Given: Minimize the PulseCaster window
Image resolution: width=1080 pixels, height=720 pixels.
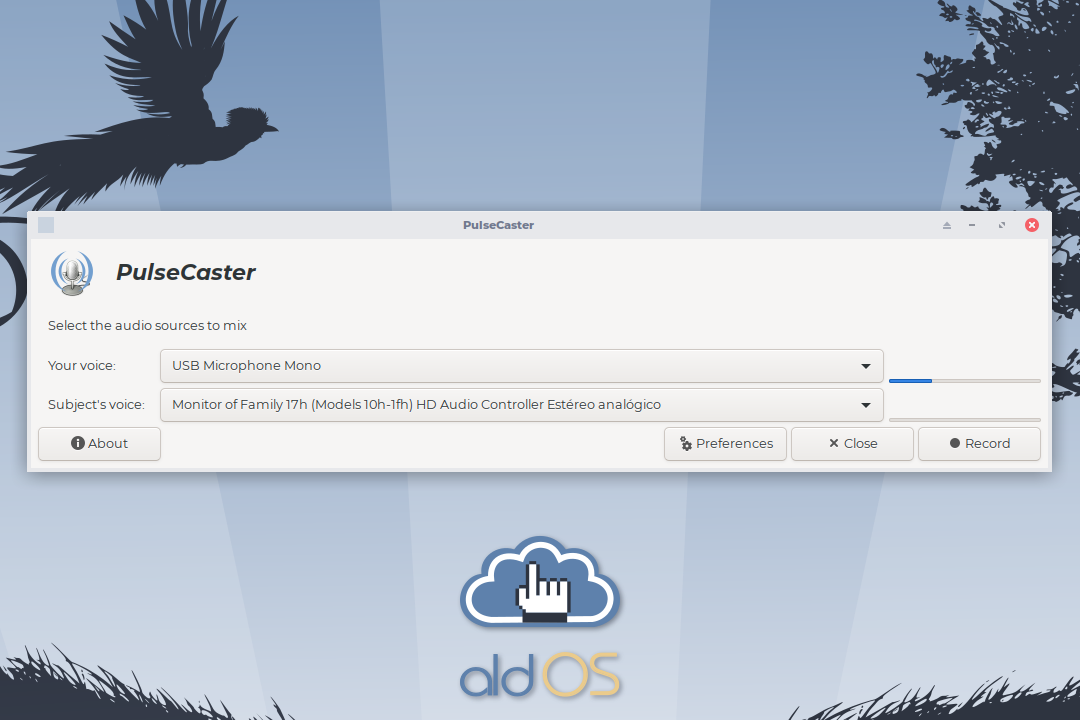Looking at the screenshot, I should click(972, 226).
